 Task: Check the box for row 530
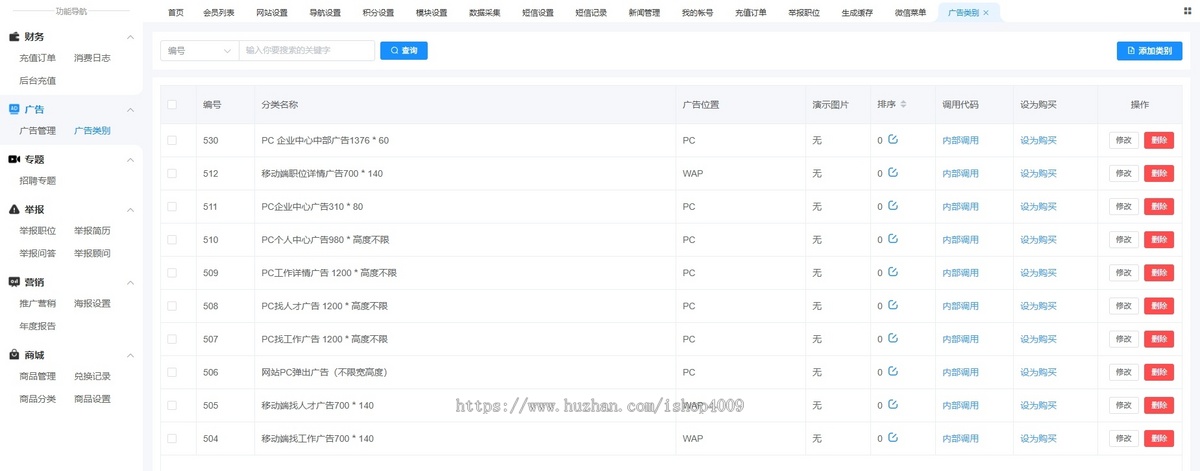[x=172, y=140]
